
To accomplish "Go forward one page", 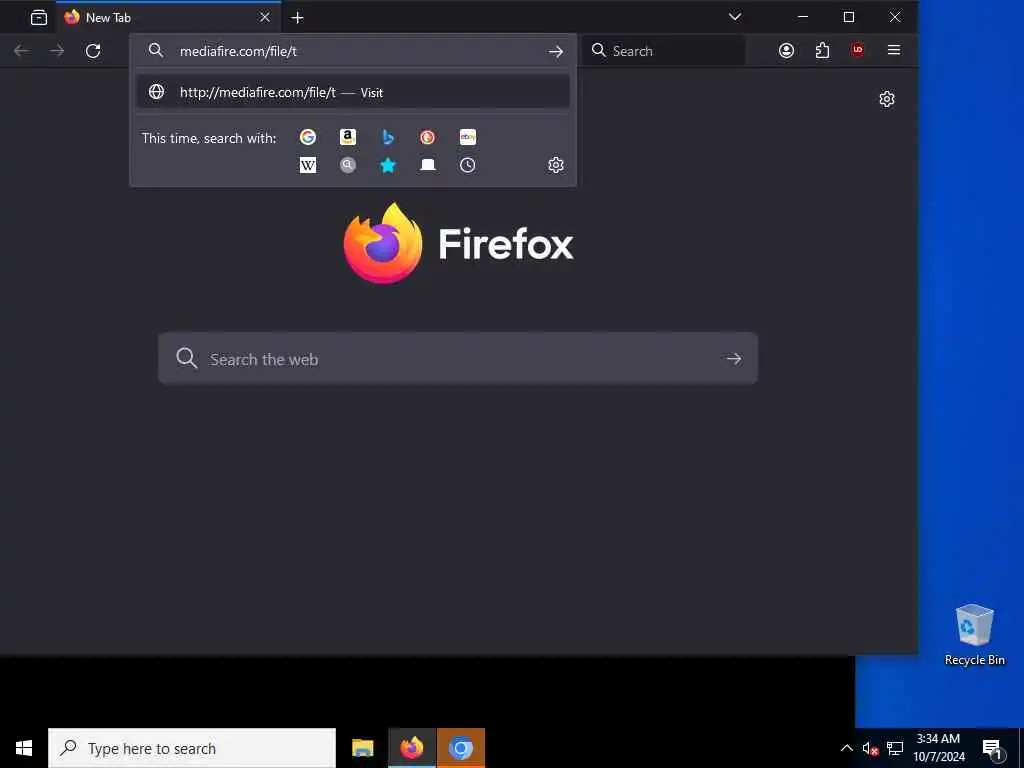I will [x=57, y=51].
